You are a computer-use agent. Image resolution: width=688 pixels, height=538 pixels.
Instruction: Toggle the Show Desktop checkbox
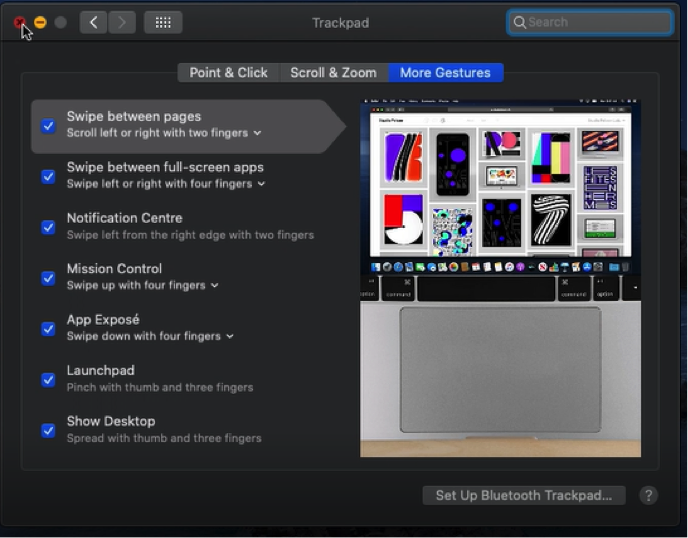coord(48,431)
